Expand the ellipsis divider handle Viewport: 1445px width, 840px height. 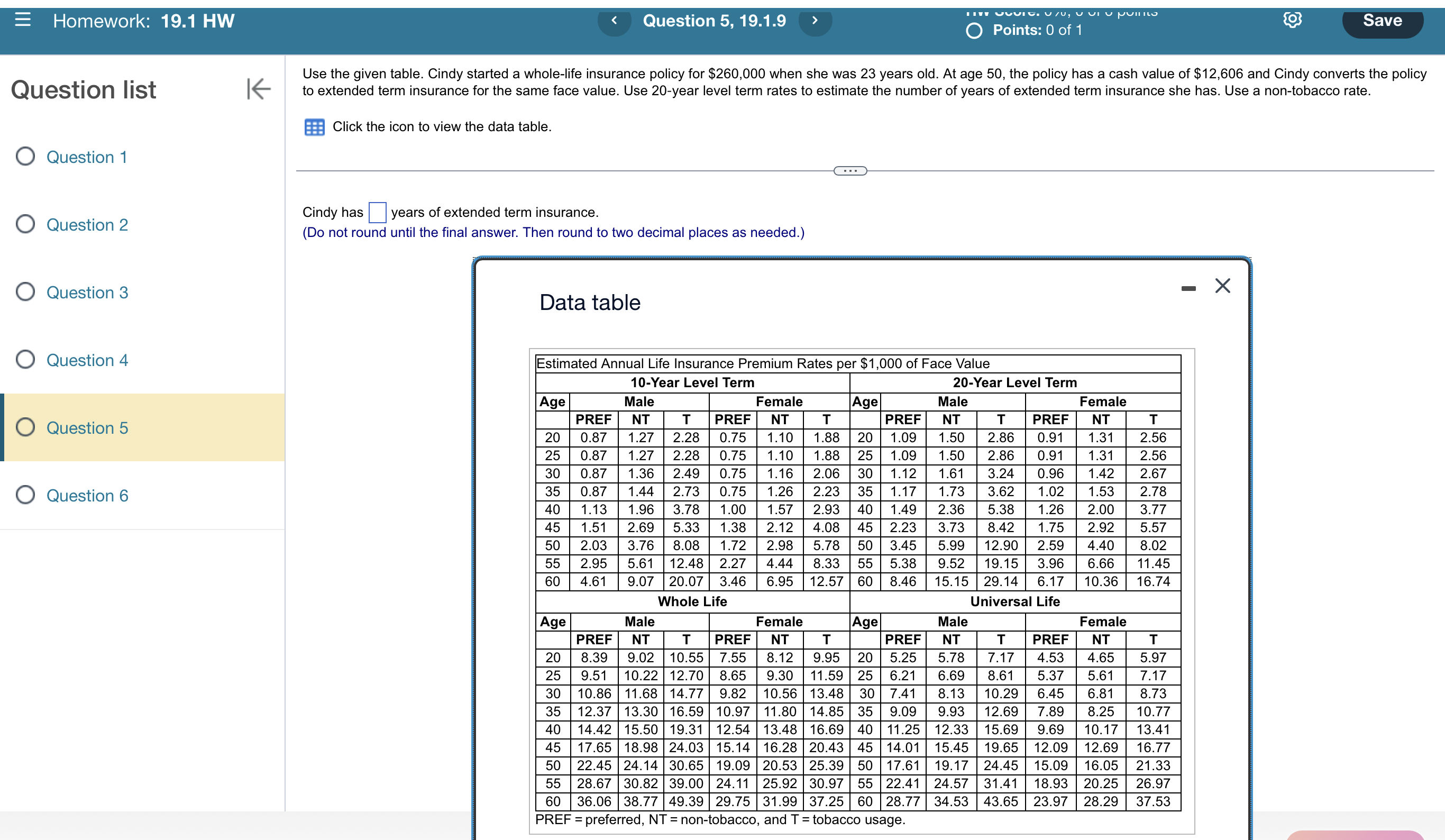pyautogui.click(x=850, y=171)
